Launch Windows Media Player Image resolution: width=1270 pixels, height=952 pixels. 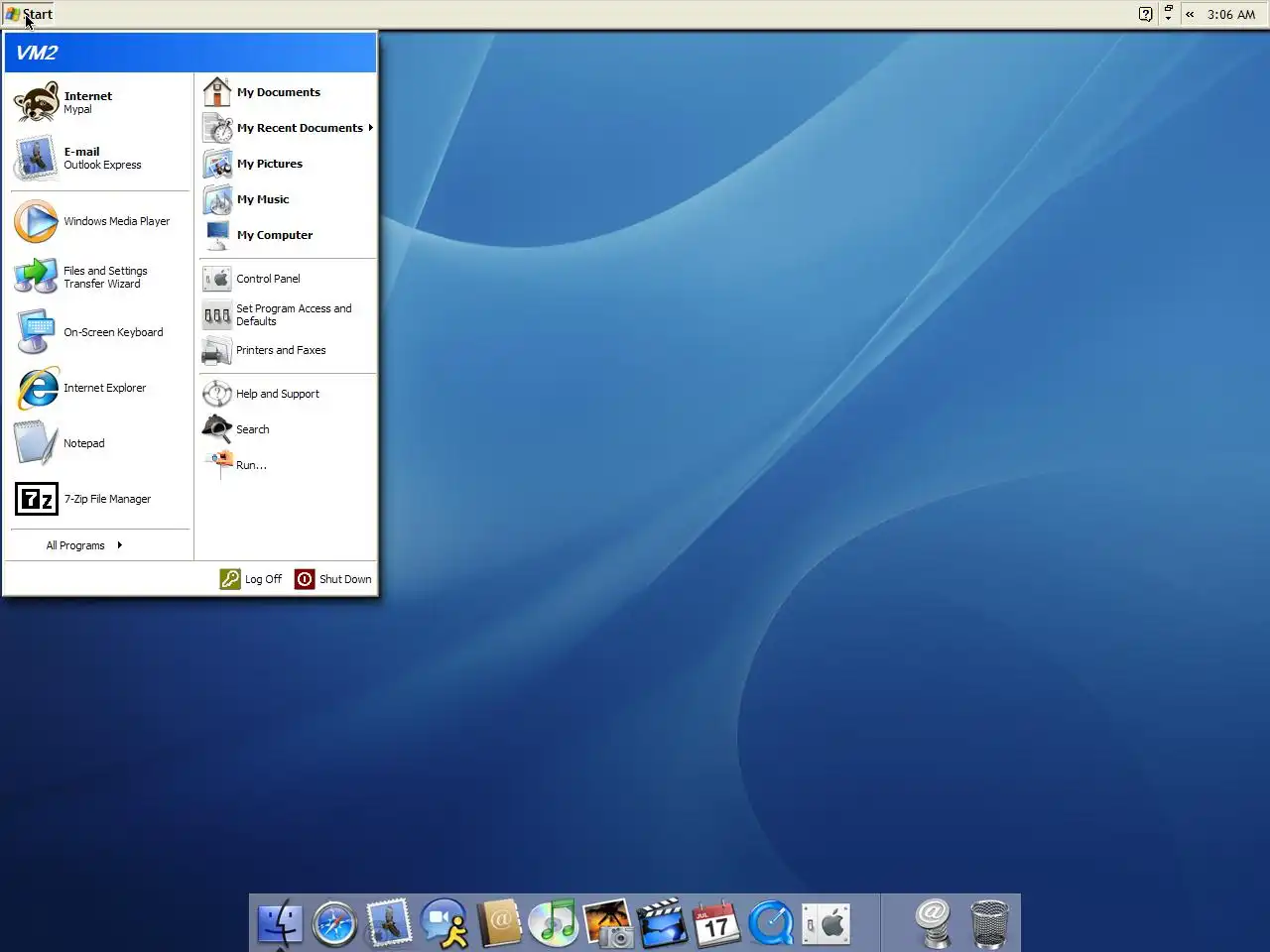100,221
